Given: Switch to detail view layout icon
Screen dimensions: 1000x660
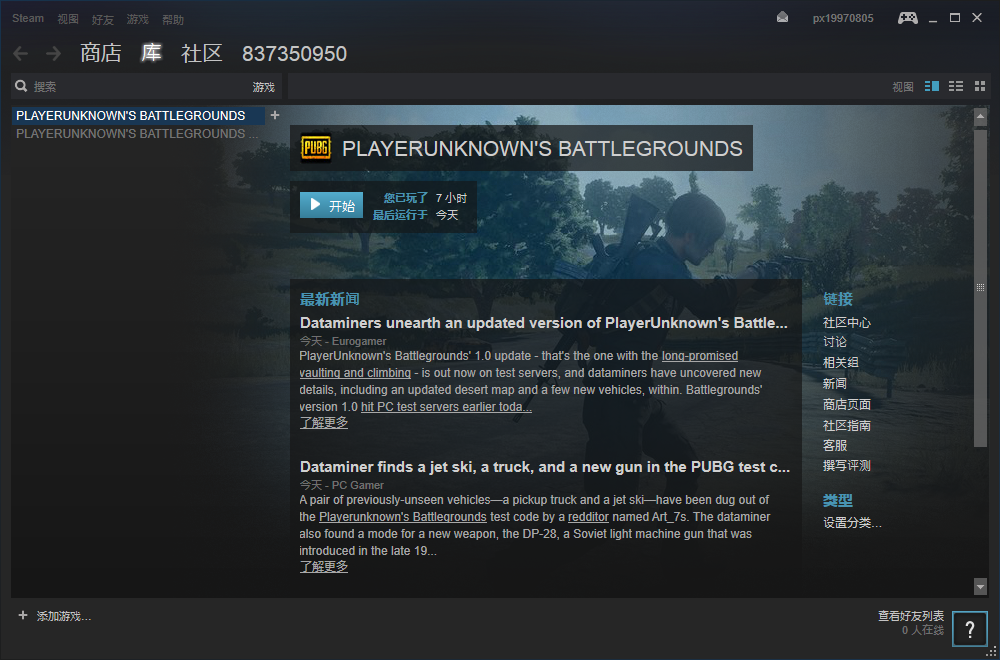Looking at the screenshot, I should tap(932, 86).
